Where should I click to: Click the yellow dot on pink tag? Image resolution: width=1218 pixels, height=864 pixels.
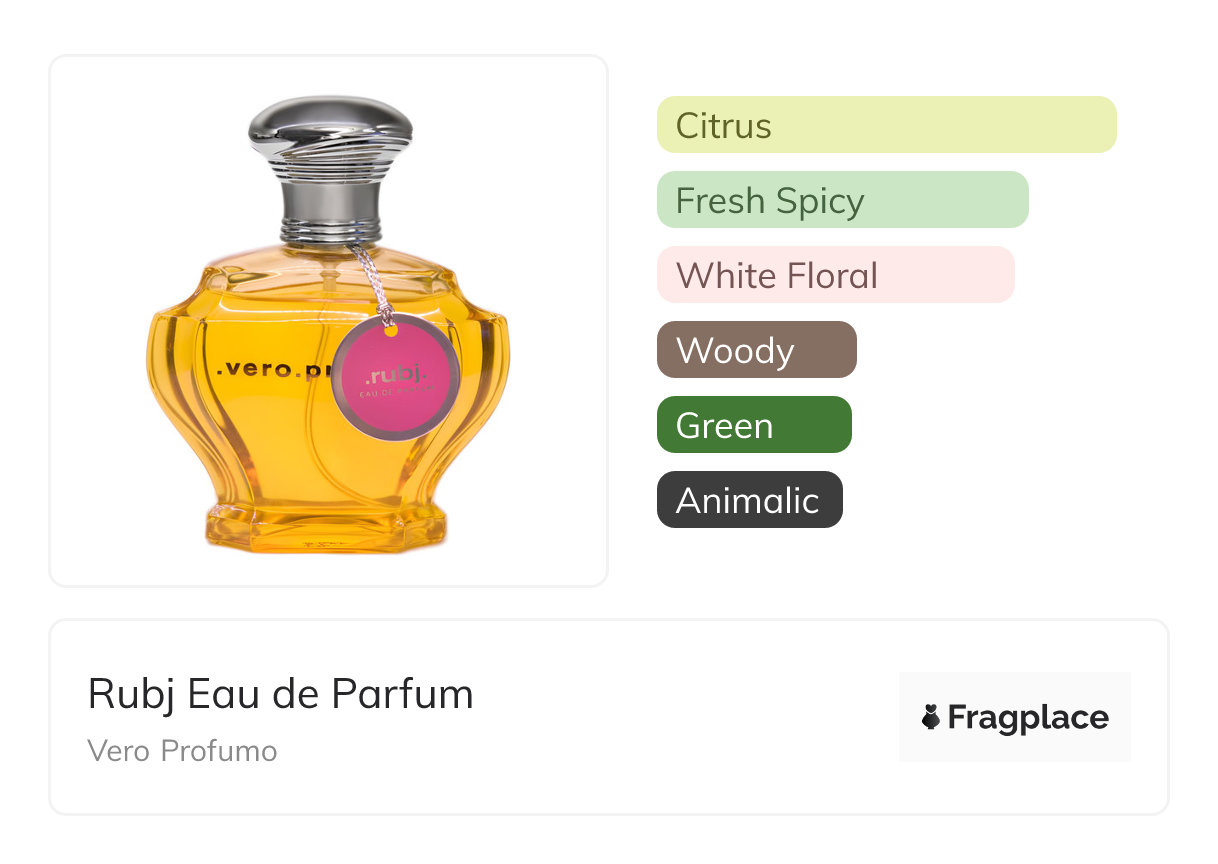[392, 330]
